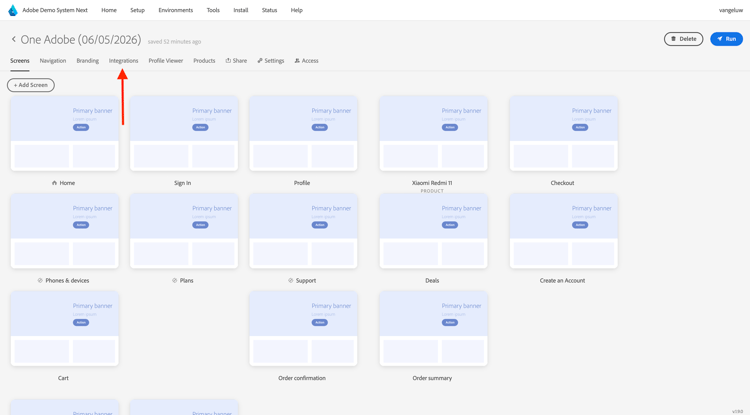The width and height of the screenshot is (750, 415).
Task: Click the Deals label text
Action: click(432, 281)
